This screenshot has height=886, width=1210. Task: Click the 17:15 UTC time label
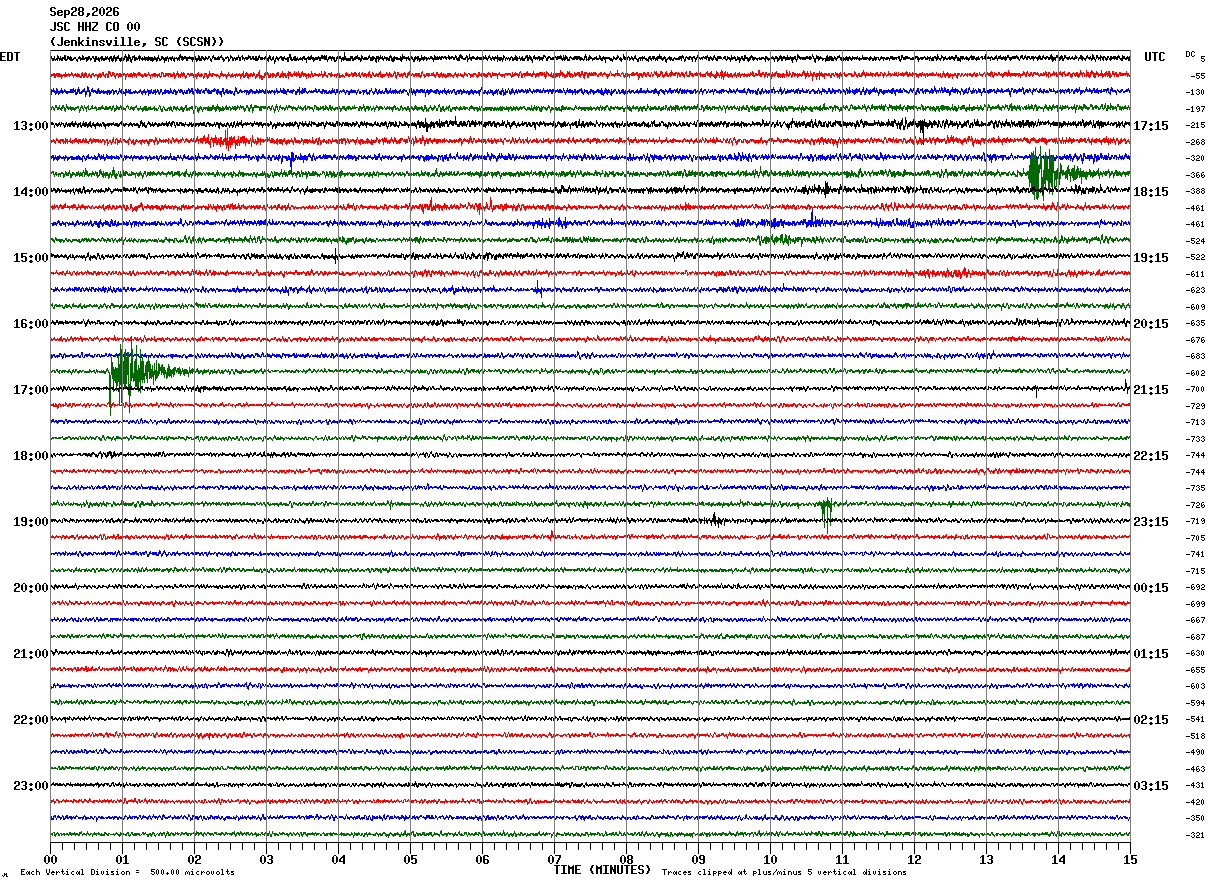pyautogui.click(x=1151, y=126)
